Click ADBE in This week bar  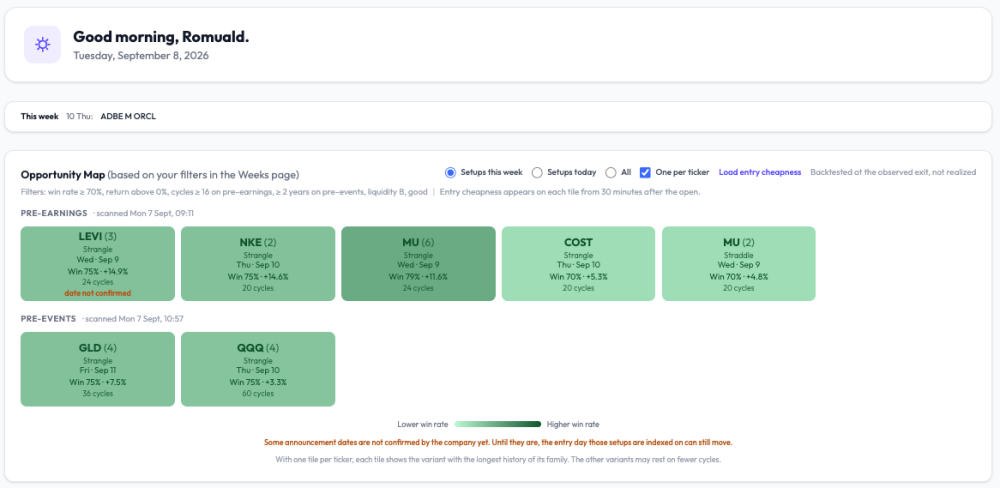[x=110, y=117]
